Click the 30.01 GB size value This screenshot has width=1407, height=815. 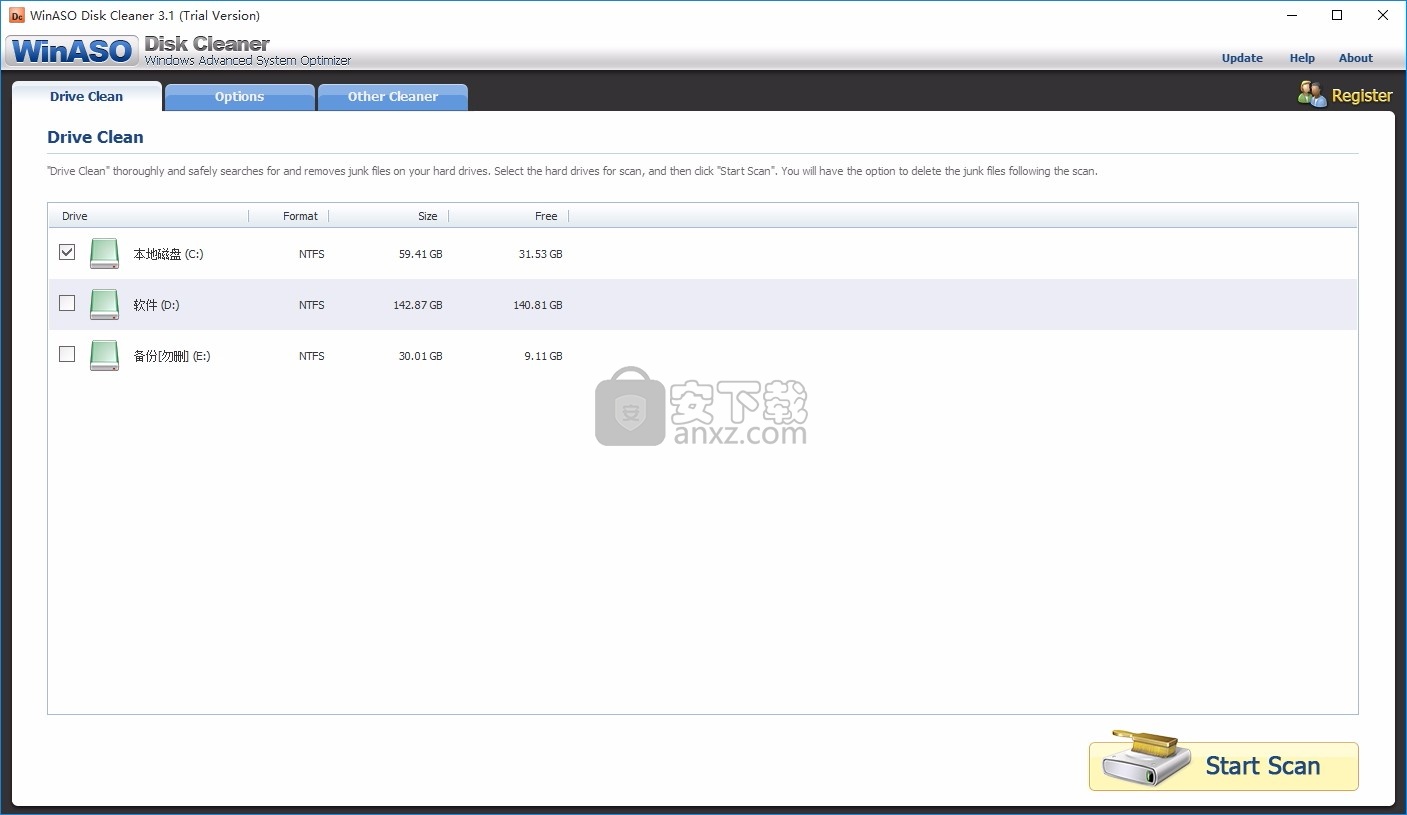pyautogui.click(x=420, y=356)
